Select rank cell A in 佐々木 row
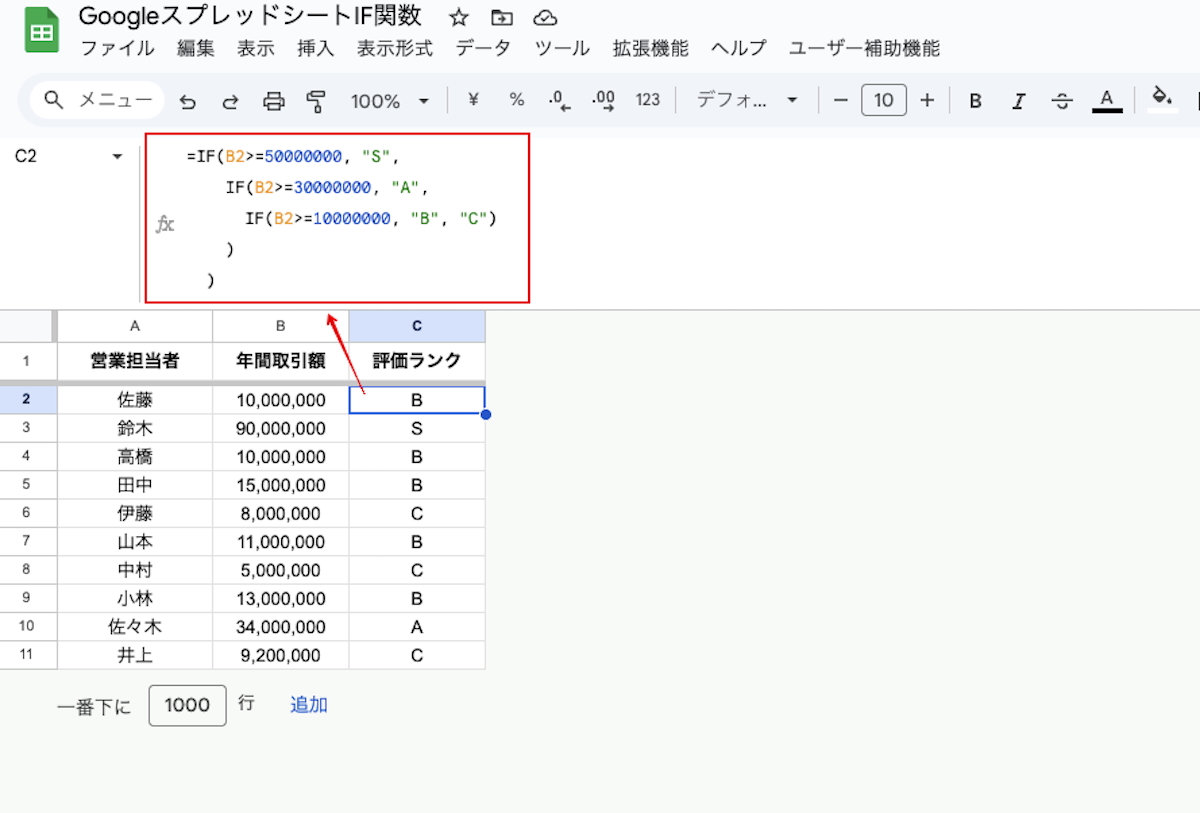This screenshot has width=1200, height=813. coord(417,627)
